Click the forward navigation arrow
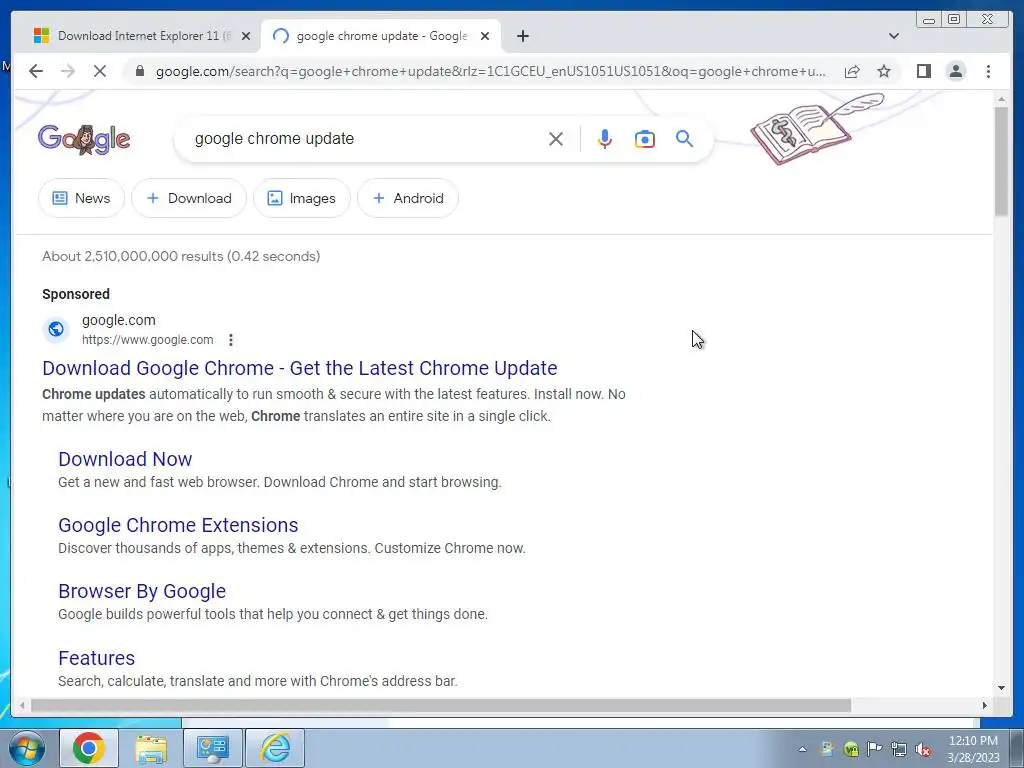 click(x=68, y=71)
